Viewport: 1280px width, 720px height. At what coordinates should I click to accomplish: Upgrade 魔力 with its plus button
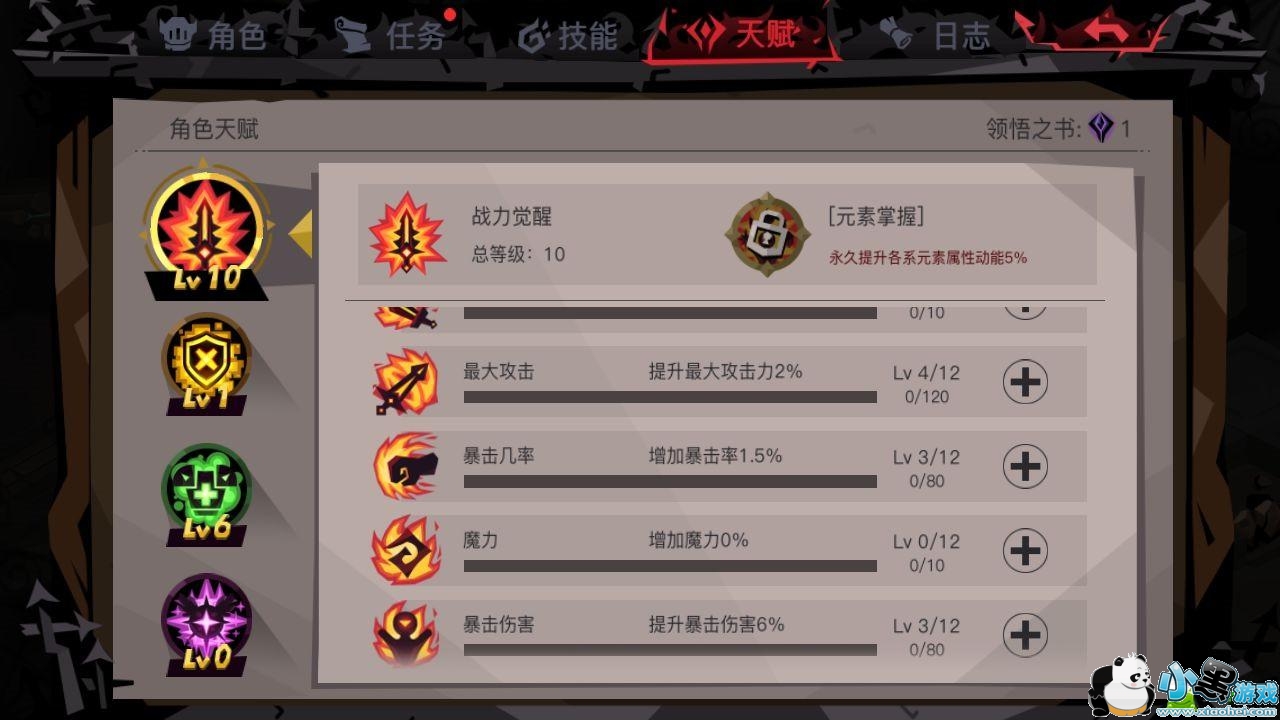[x=1025, y=551]
